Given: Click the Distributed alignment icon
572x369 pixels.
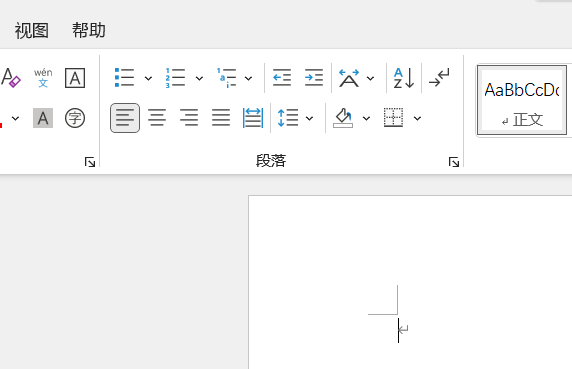Looking at the screenshot, I should click(x=253, y=118).
